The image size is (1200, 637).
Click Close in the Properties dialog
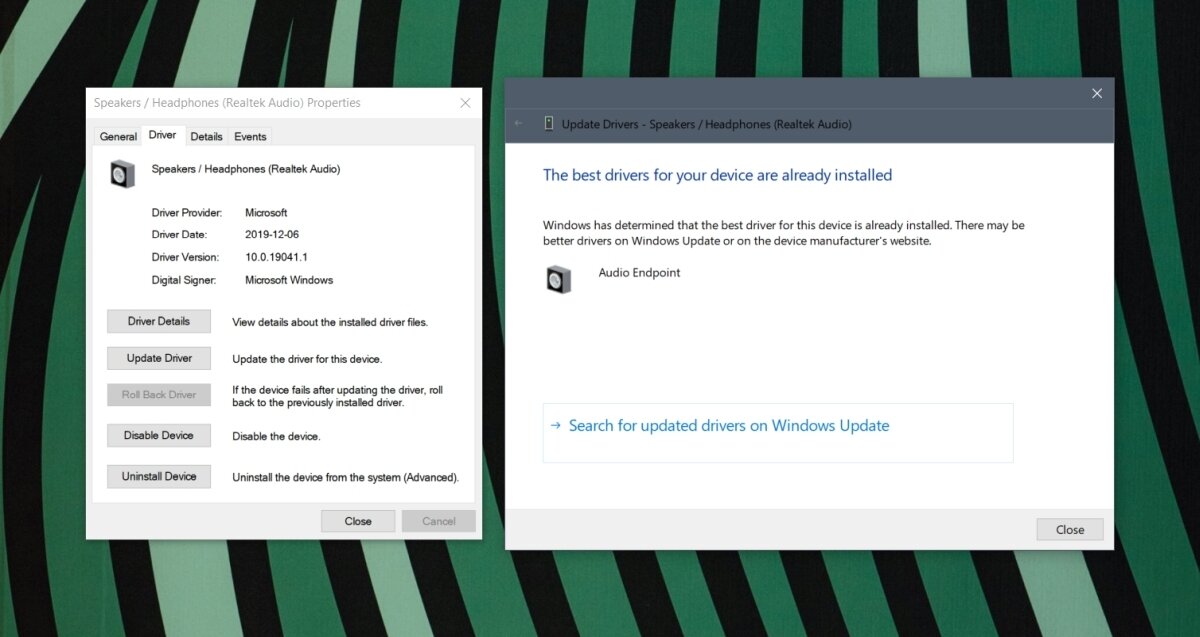(357, 520)
